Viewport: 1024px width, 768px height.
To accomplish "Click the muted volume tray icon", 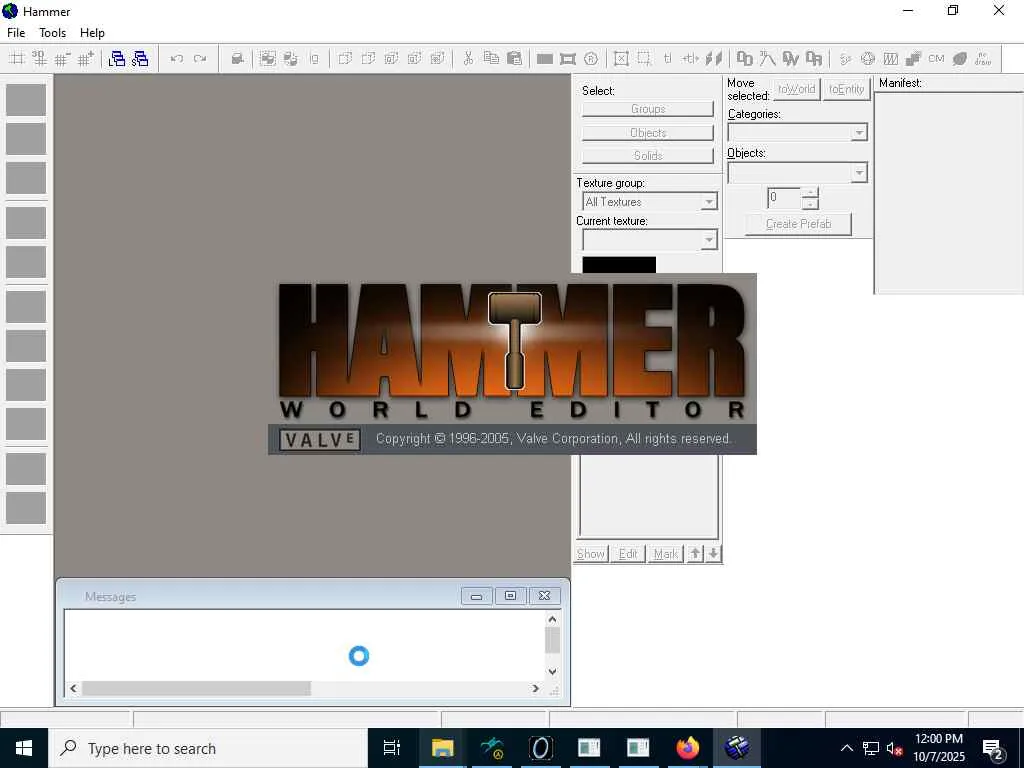I will [x=894, y=748].
